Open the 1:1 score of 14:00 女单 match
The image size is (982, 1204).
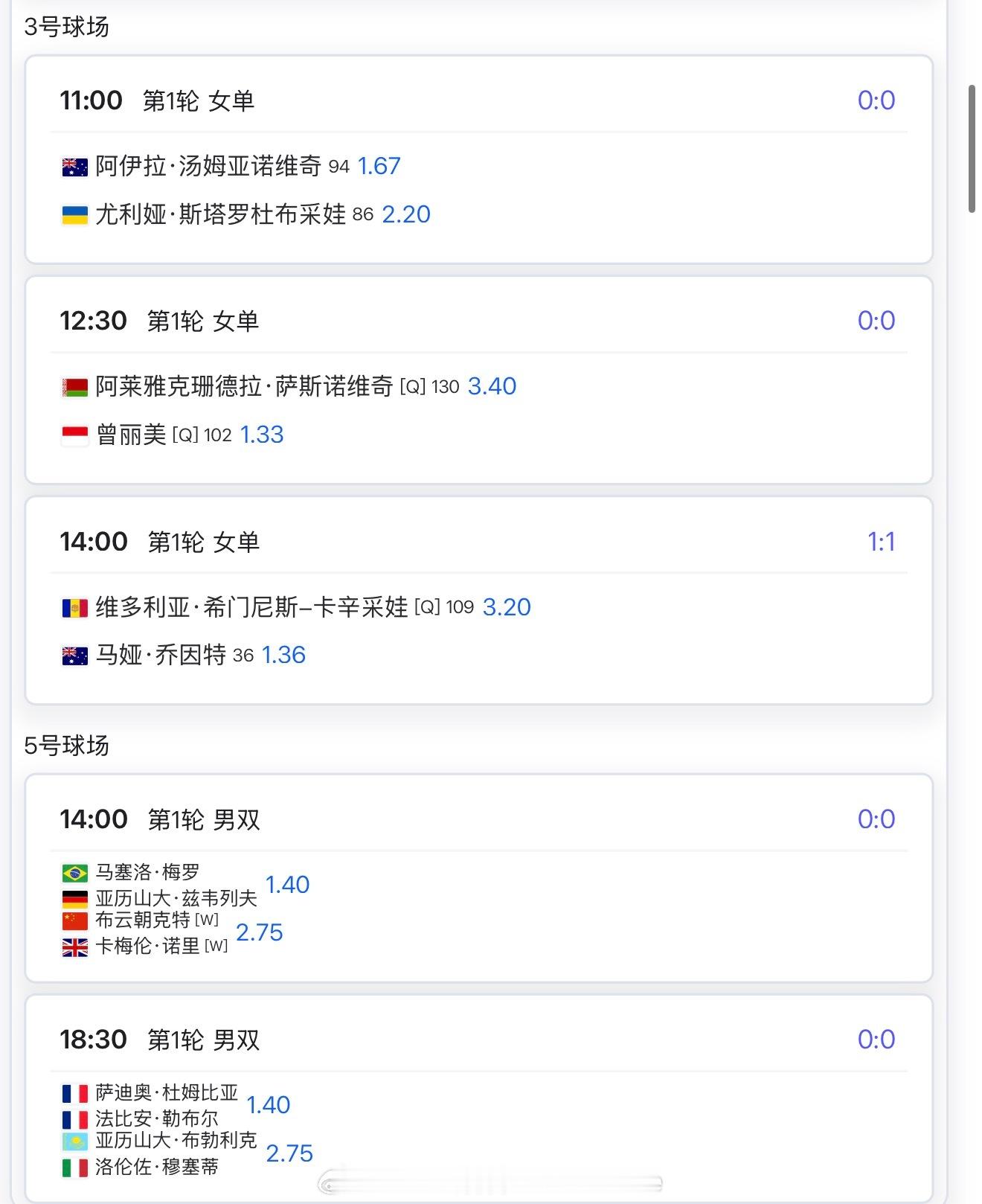(x=881, y=542)
